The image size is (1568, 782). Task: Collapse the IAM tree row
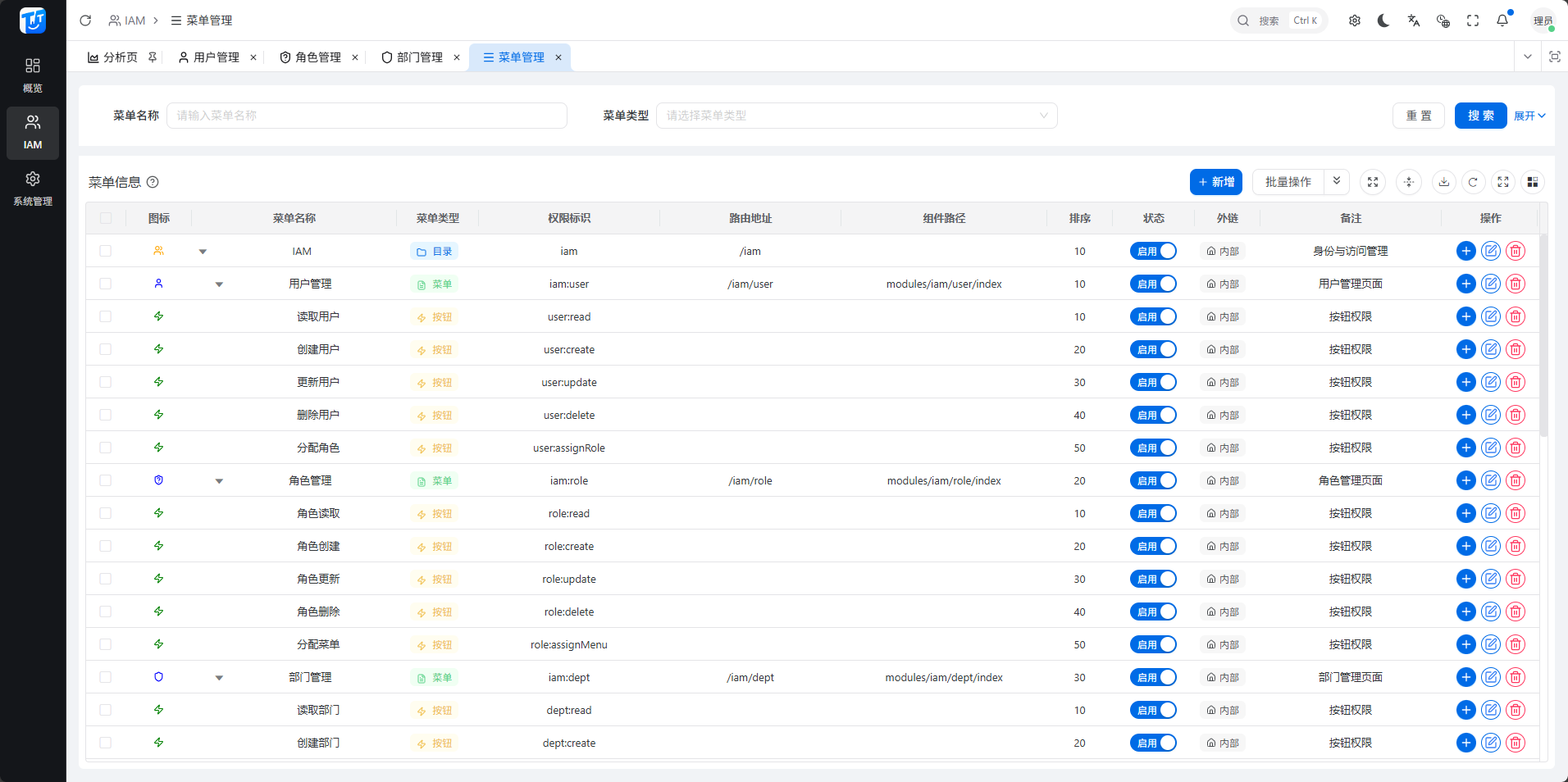(x=203, y=252)
